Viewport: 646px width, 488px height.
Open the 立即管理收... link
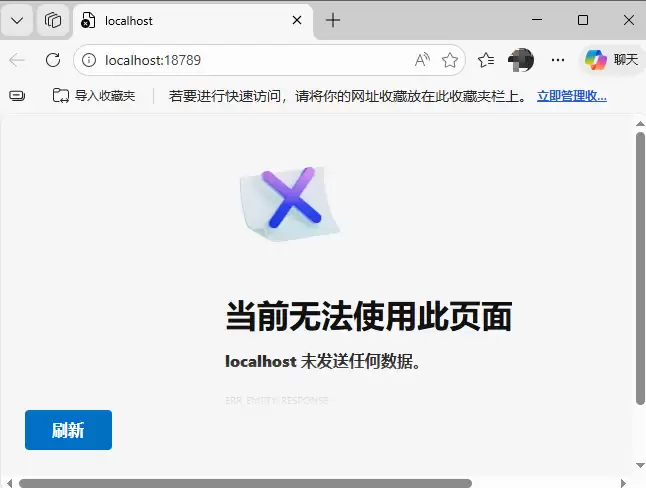point(571,96)
